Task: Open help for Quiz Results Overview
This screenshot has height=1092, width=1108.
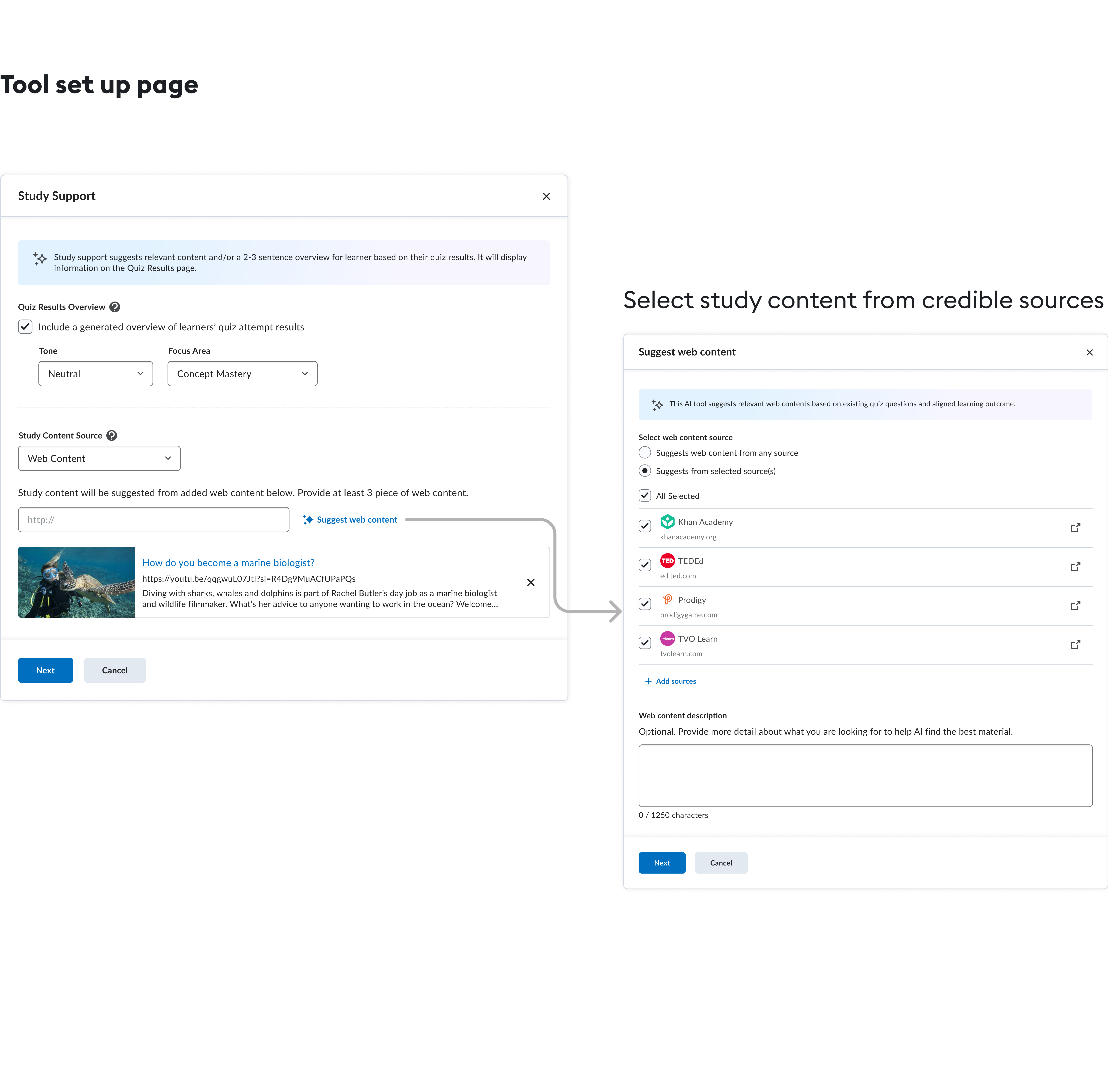Action: 115,307
